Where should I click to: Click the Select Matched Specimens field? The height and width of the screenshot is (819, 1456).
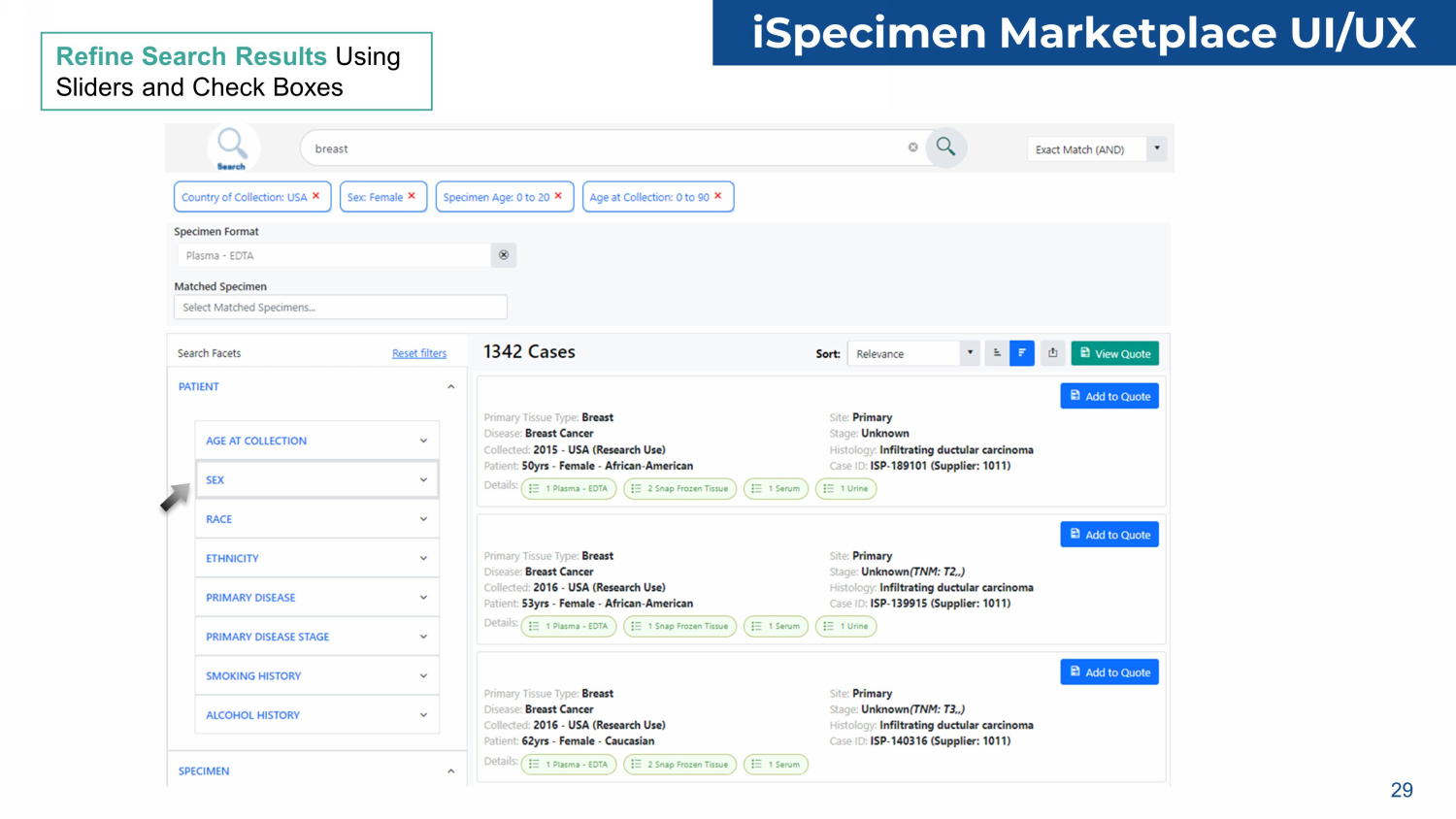(340, 308)
